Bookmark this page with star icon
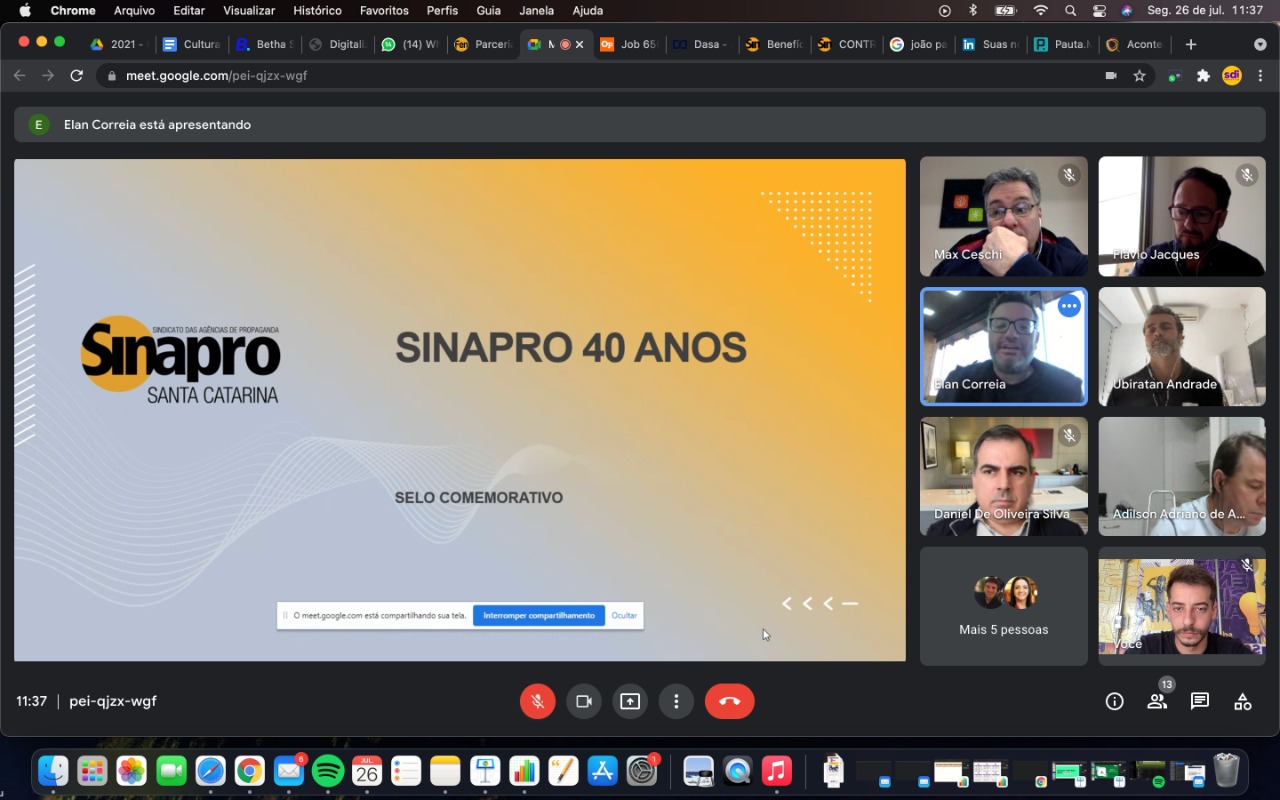1280x800 pixels. 1139,75
